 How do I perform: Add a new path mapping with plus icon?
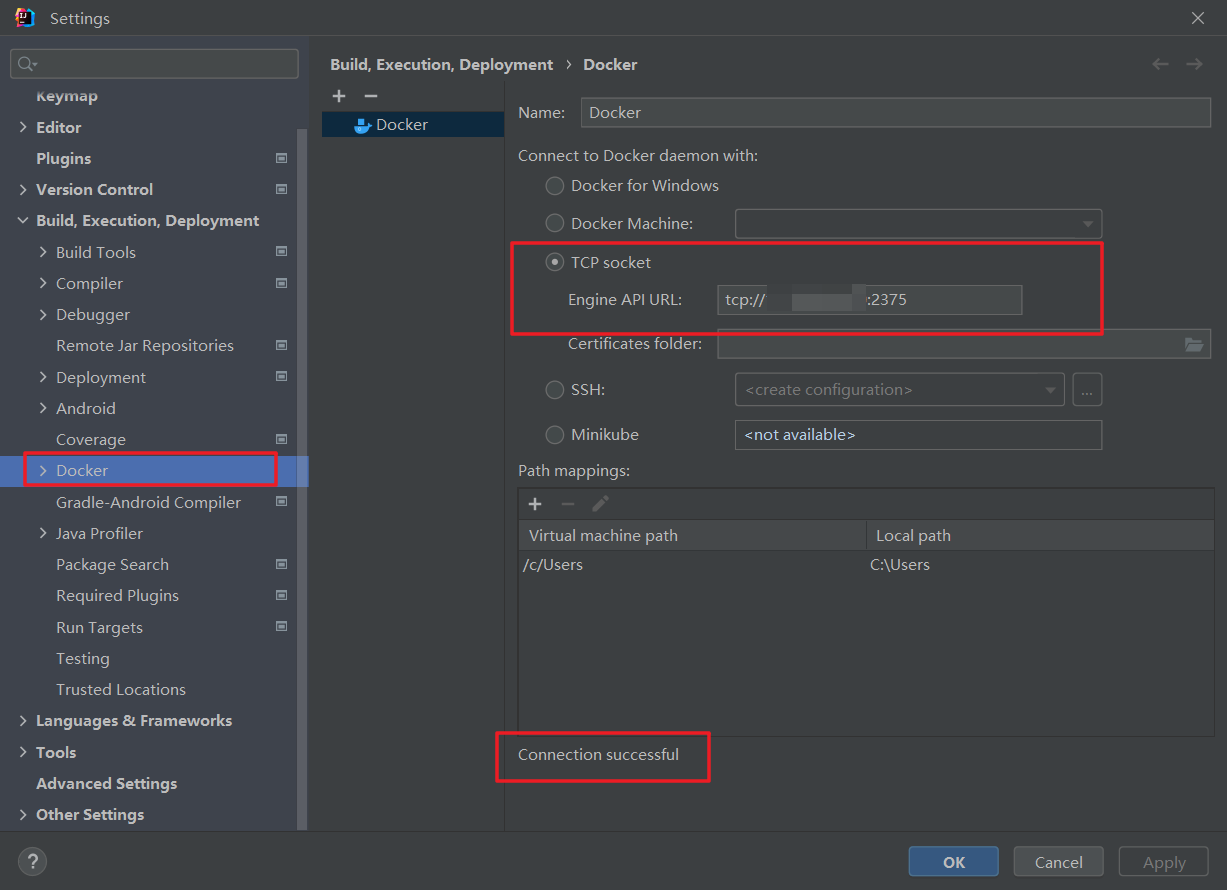click(x=535, y=504)
